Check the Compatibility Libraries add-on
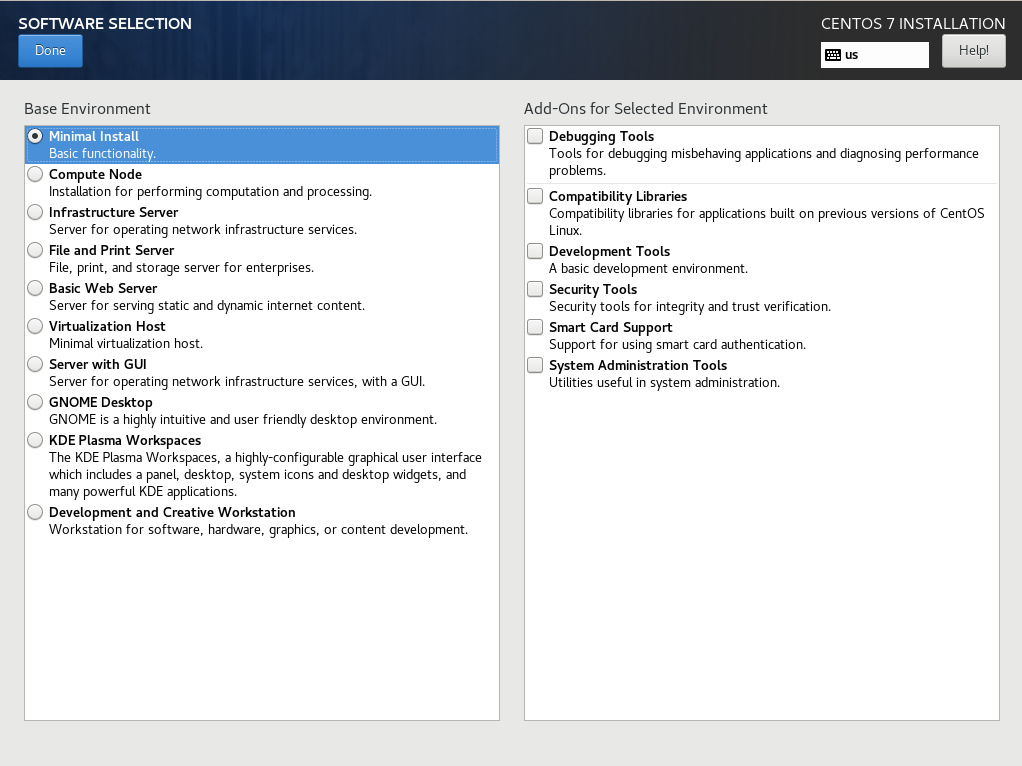 pyautogui.click(x=535, y=196)
